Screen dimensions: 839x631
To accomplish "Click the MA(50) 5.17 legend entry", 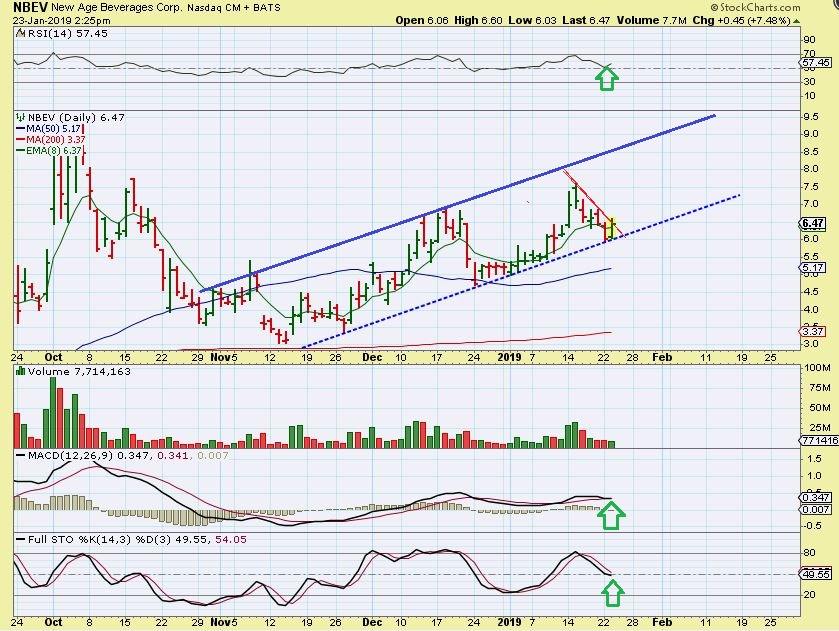I will tap(54, 129).
